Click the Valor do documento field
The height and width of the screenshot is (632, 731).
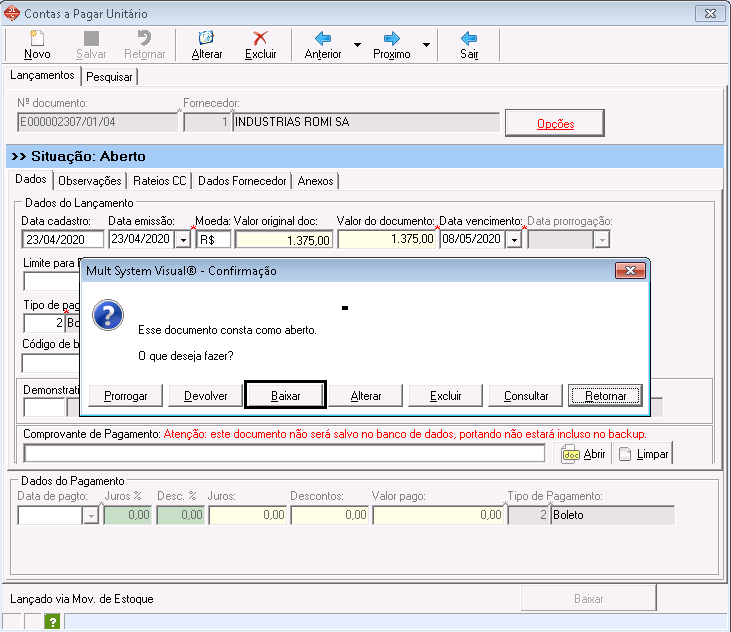pyautogui.click(x=387, y=240)
